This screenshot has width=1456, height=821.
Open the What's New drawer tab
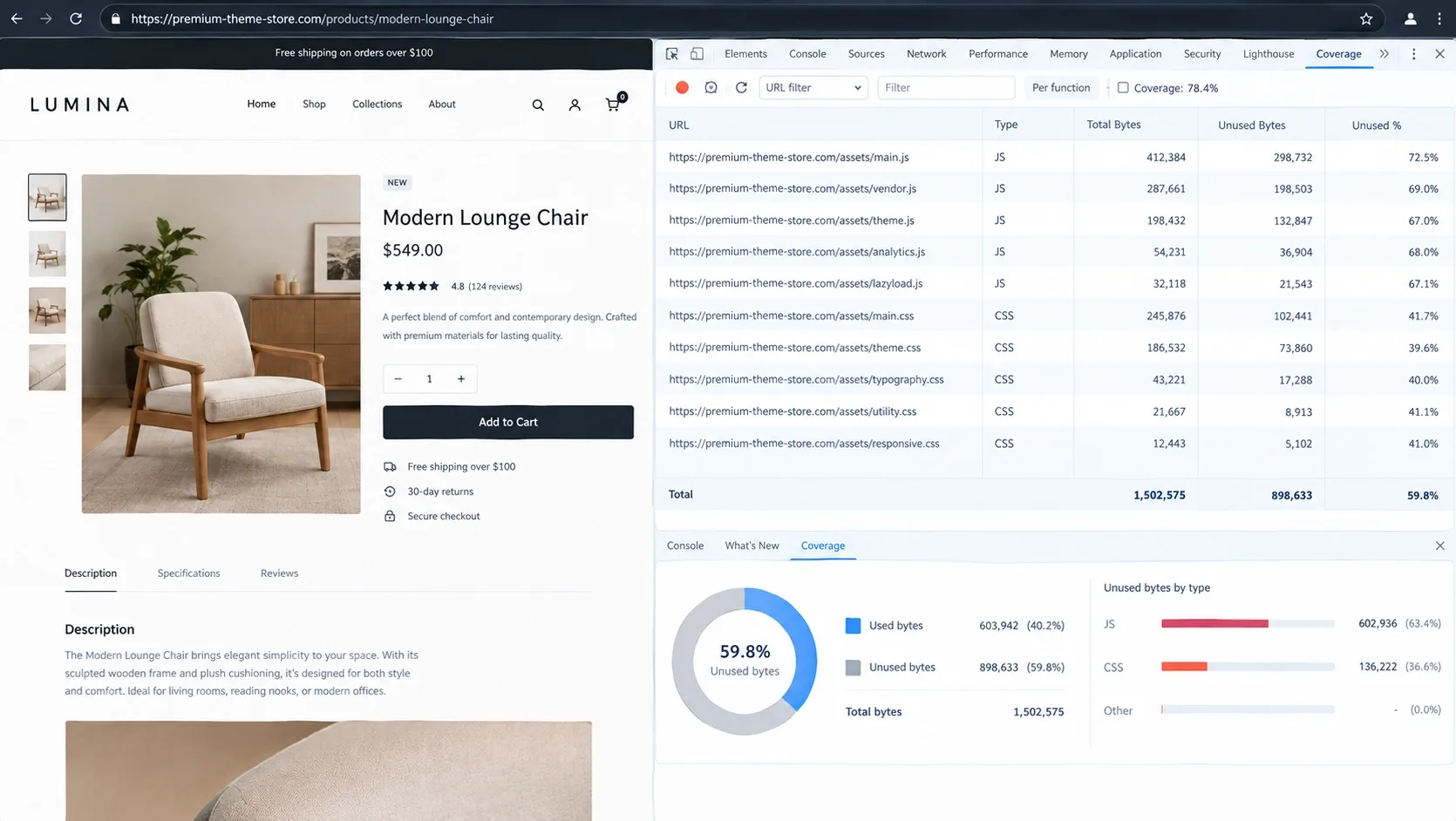coord(752,546)
